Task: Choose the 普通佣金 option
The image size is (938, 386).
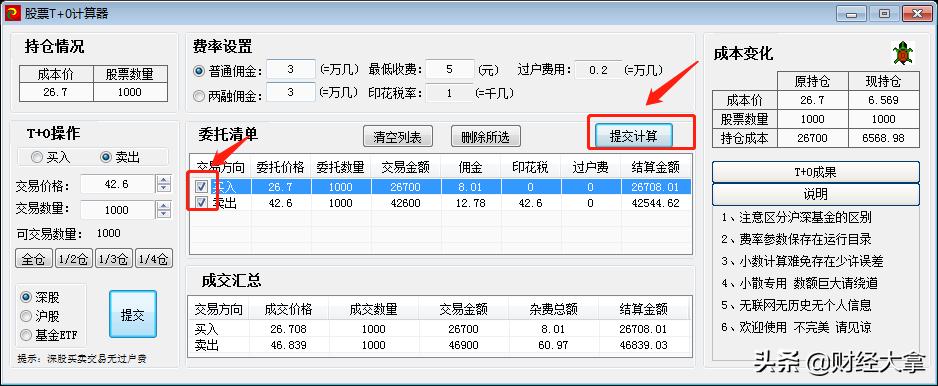Action: tap(199, 71)
